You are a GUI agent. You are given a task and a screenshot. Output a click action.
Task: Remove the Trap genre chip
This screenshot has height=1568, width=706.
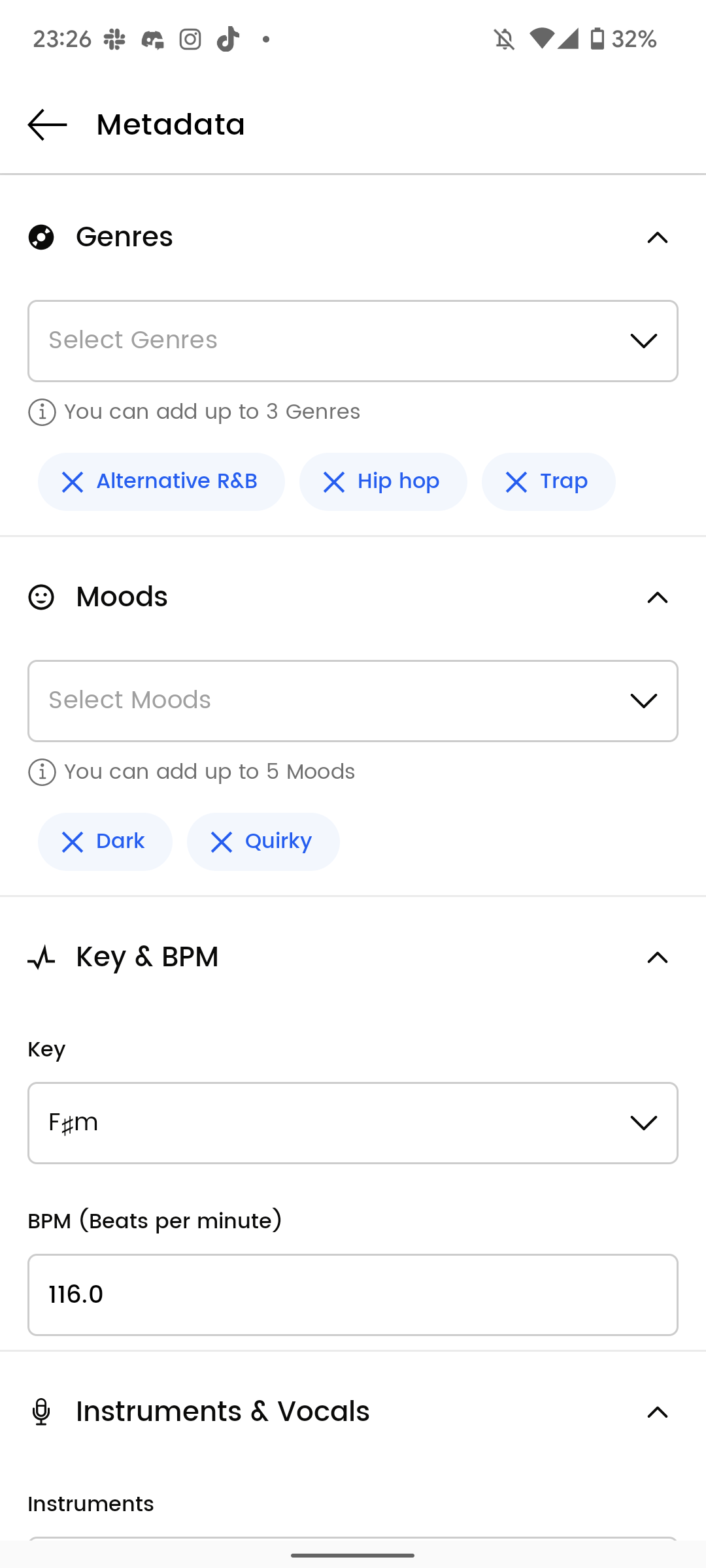click(516, 482)
